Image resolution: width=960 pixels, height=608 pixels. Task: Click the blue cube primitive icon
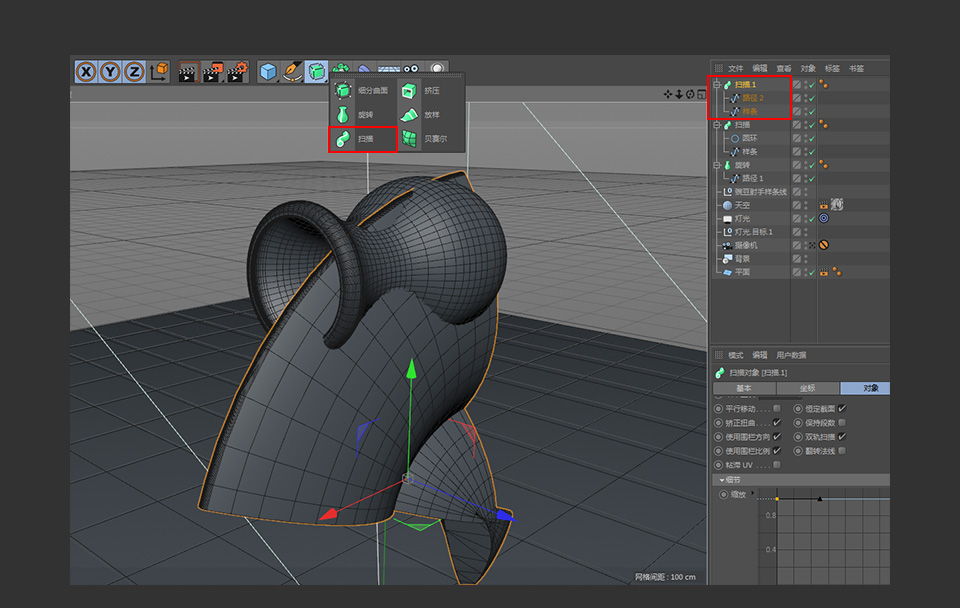(268, 72)
